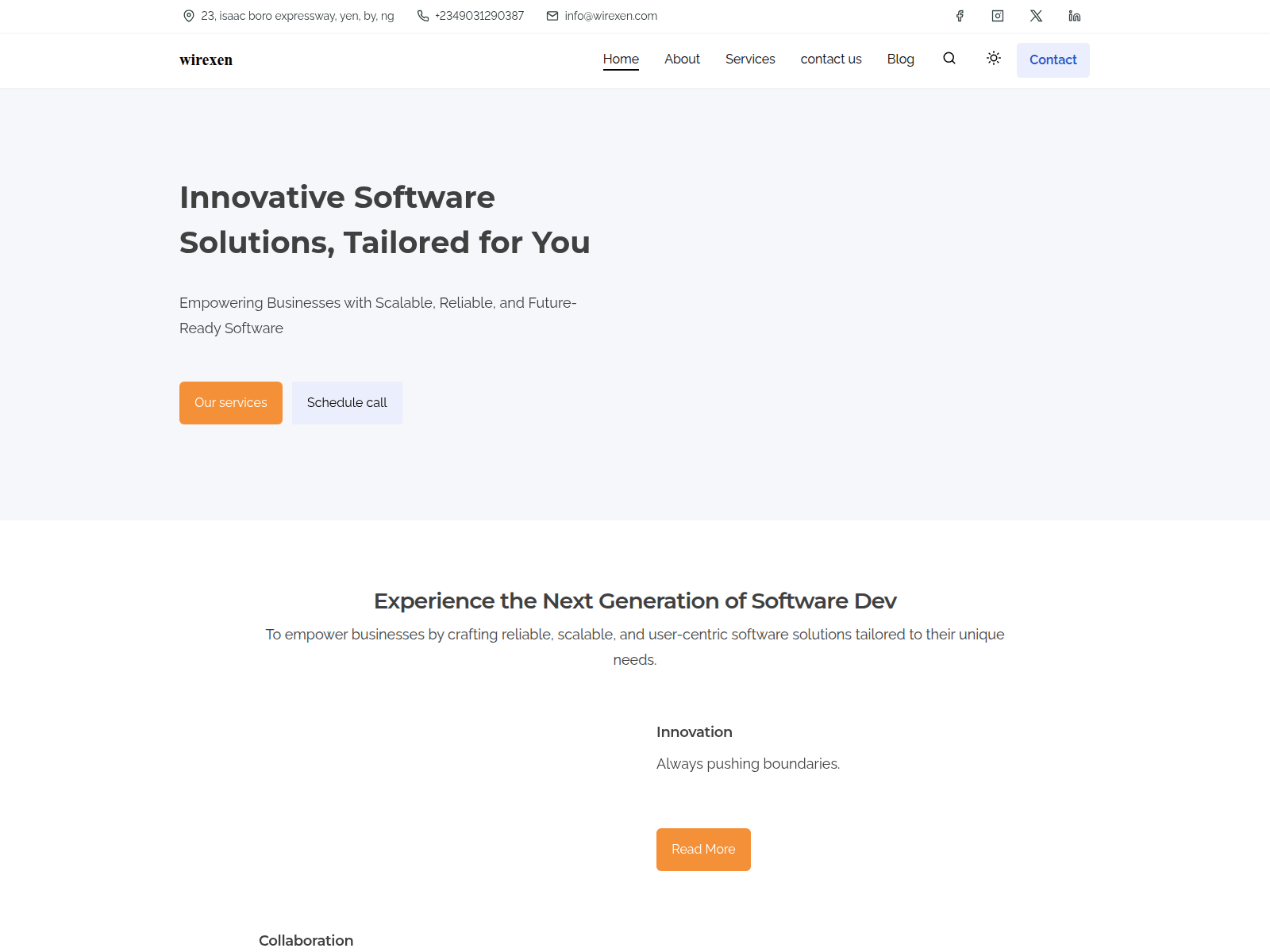1270x952 pixels.
Task: Open the X (Twitter) social icon
Action: 1036,16
